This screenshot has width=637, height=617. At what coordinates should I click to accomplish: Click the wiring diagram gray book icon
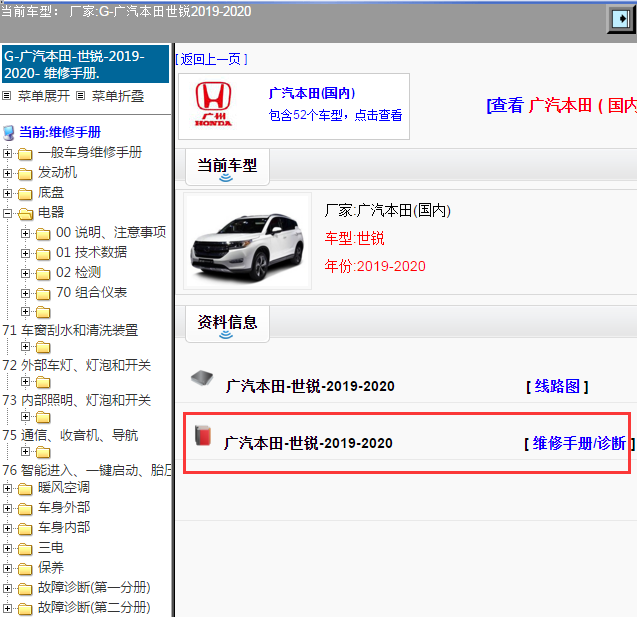[x=202, y=378]
